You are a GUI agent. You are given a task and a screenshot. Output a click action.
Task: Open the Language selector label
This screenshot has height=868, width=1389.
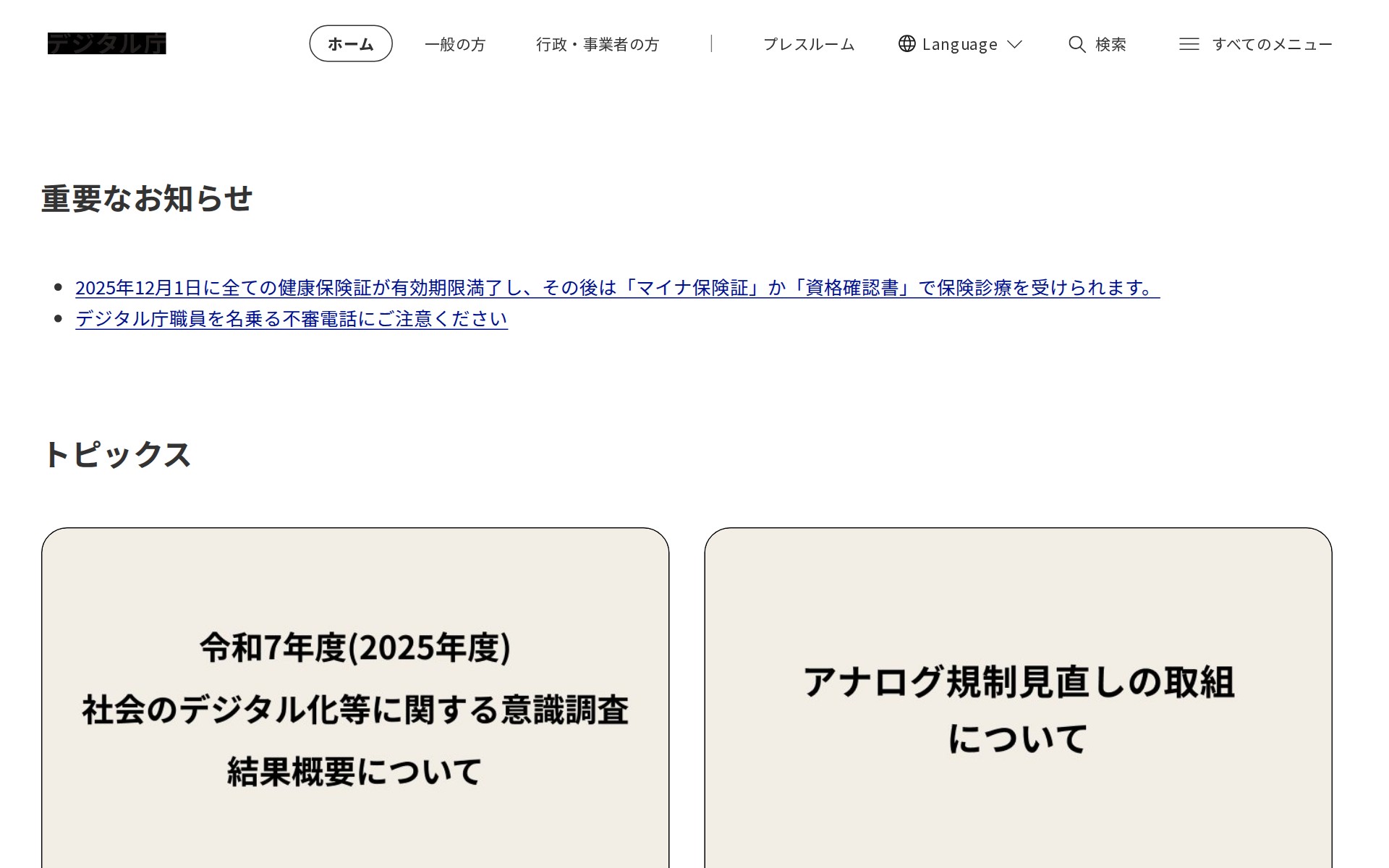pyautogui.click(x=959, y=44)
